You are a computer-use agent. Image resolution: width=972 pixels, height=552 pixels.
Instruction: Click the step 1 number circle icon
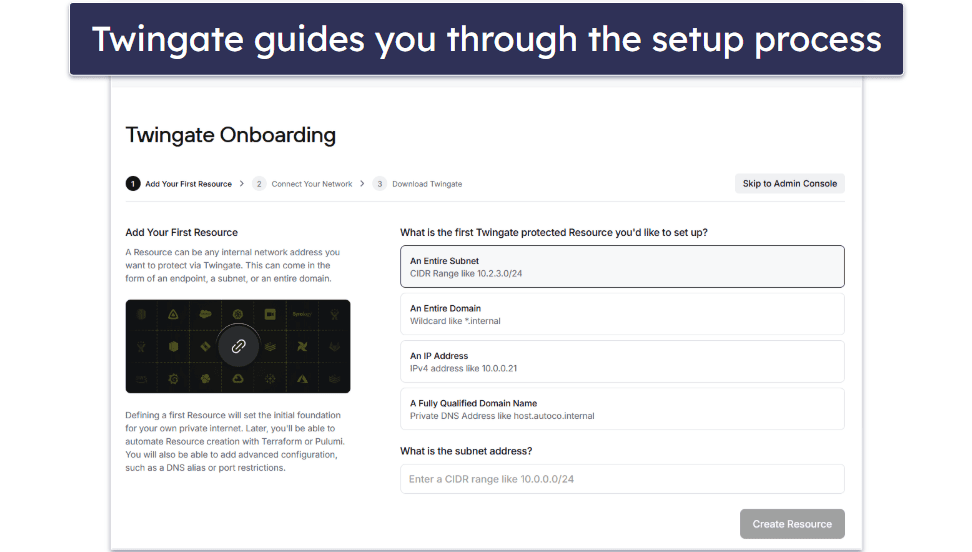tap(133, 184)
